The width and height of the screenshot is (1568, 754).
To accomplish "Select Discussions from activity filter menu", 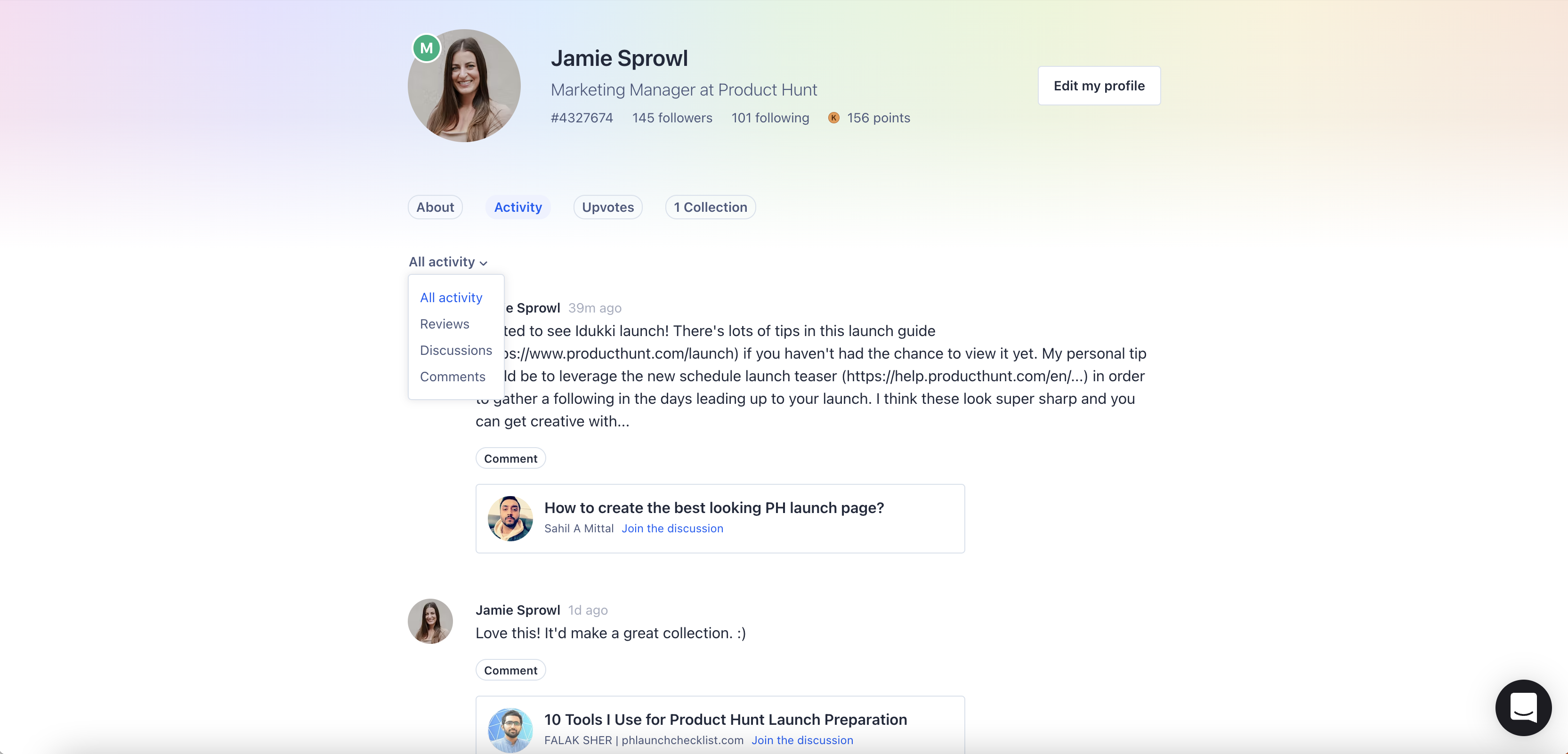I will click(456, 351).
